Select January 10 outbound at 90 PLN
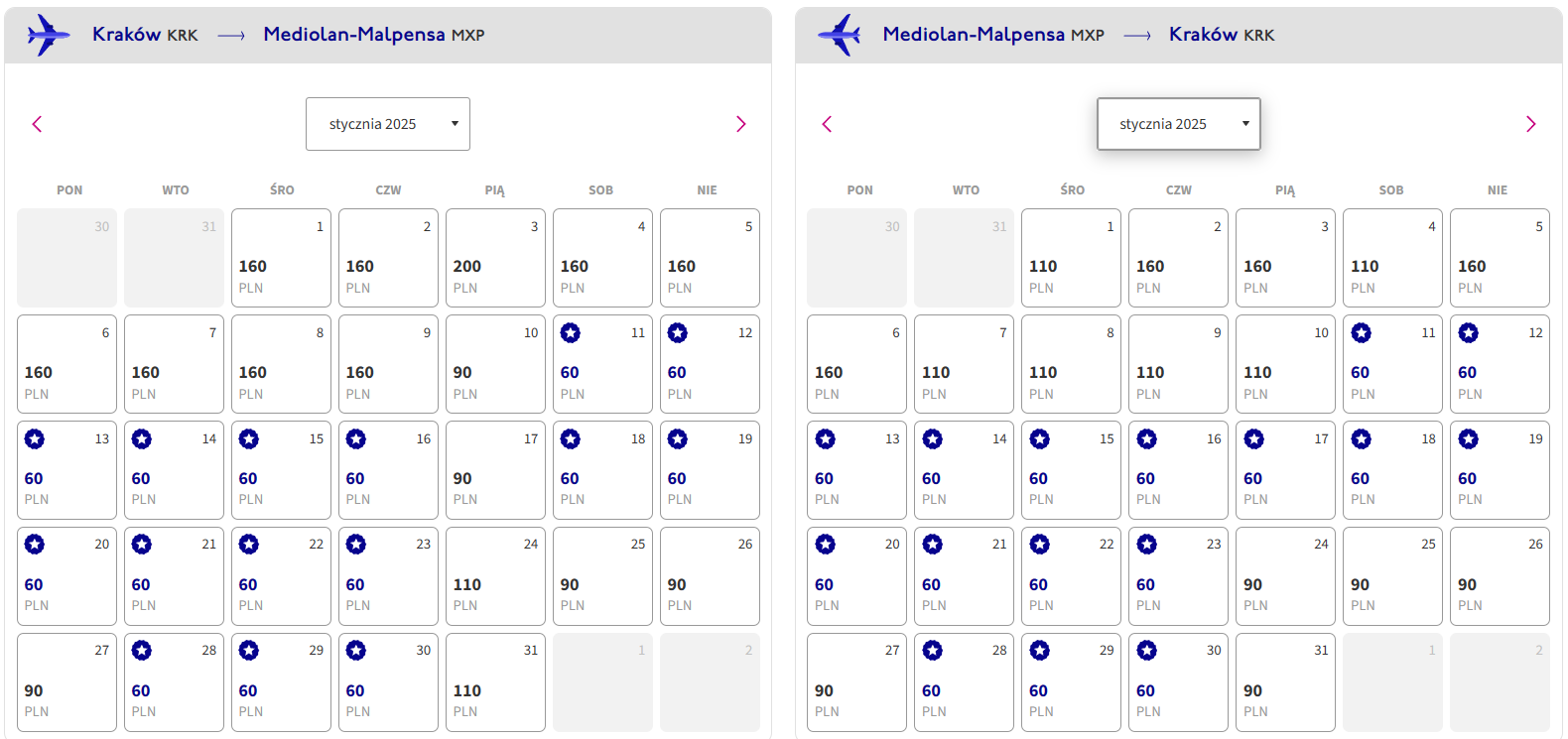Image resolution: width=1568 pixels, height=739 pixels. [x=495, y=364]
